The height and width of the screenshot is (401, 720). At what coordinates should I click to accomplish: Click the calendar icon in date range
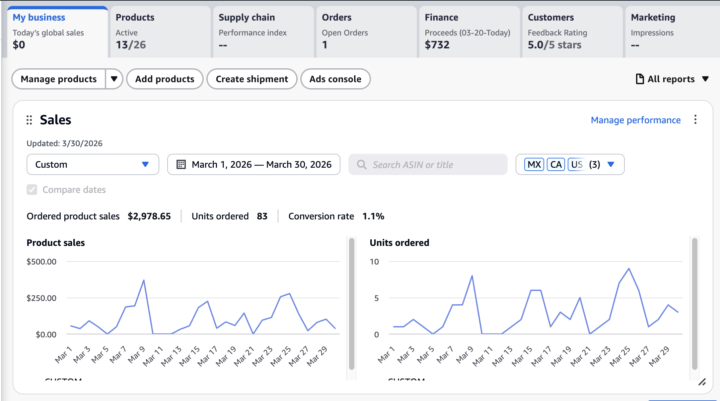pyautogui.click(x=181, y=164)
